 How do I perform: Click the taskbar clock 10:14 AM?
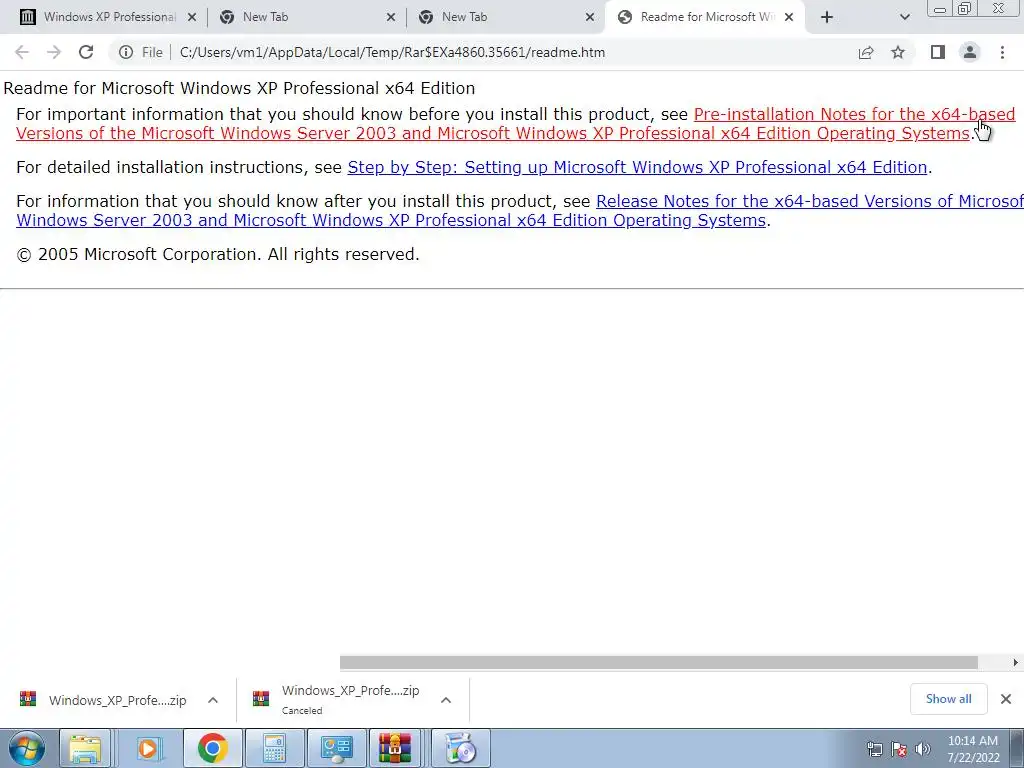point(973,749)
